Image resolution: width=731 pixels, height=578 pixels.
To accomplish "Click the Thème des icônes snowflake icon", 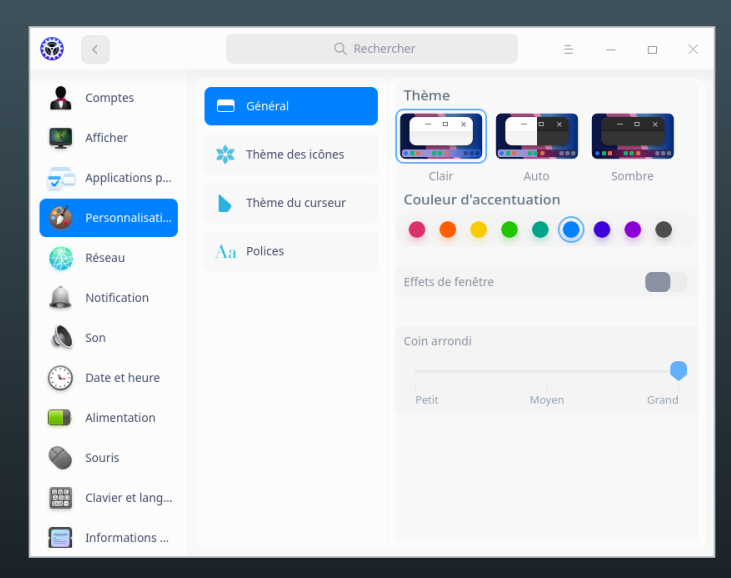I will 225,154.
